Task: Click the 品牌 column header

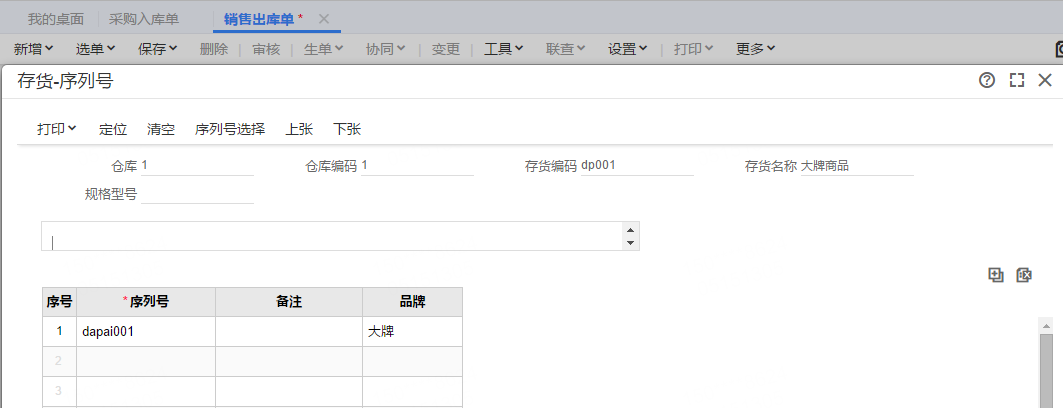Action: click(412, 302)
